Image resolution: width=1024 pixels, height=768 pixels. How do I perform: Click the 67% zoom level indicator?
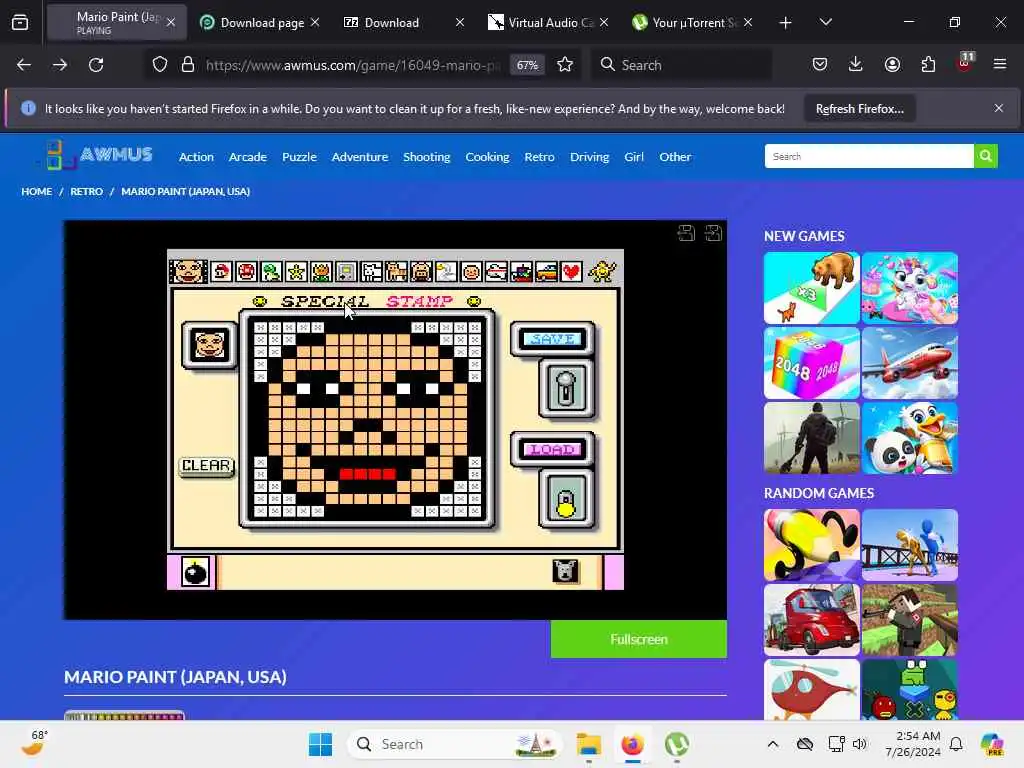527,65
